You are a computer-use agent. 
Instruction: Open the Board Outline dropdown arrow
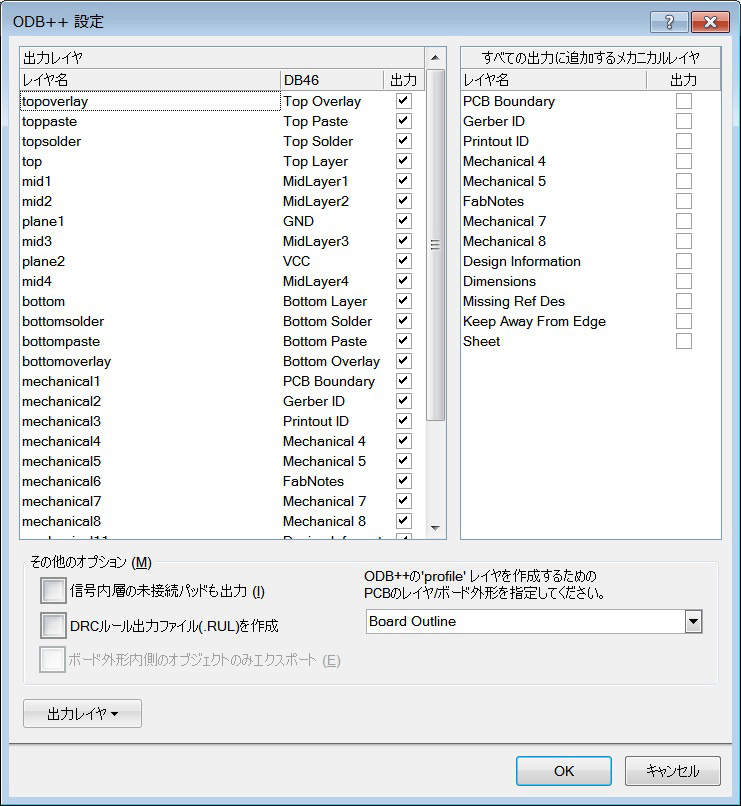693,621
